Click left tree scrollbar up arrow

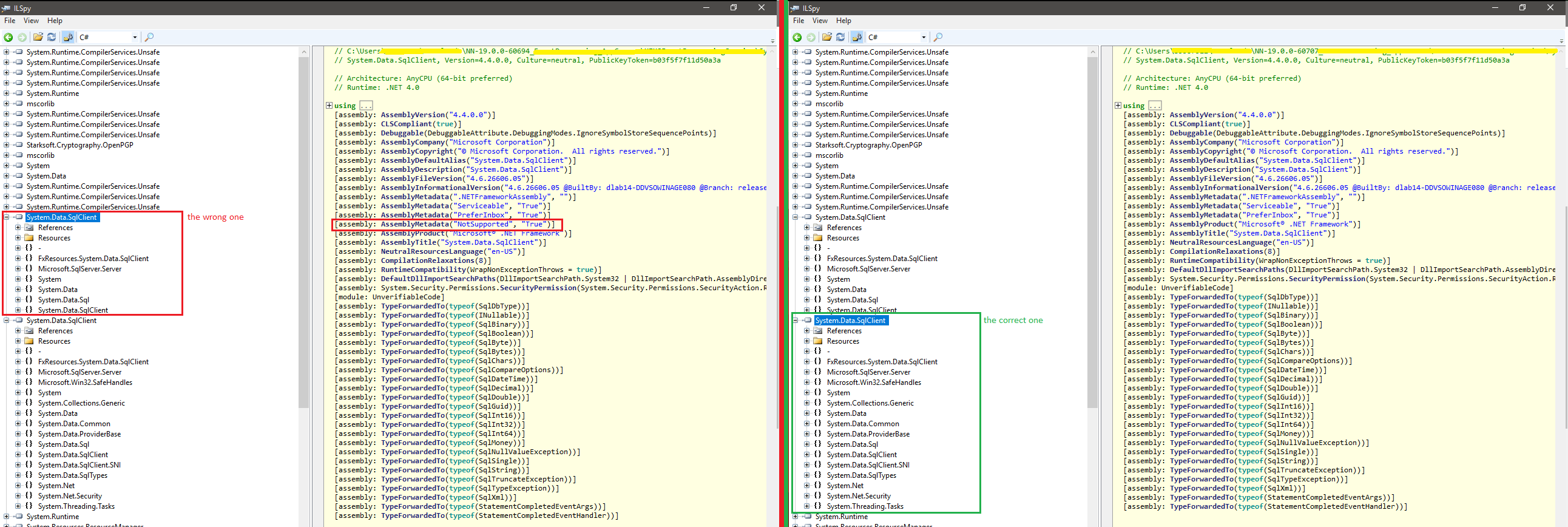tap(304, 52)
